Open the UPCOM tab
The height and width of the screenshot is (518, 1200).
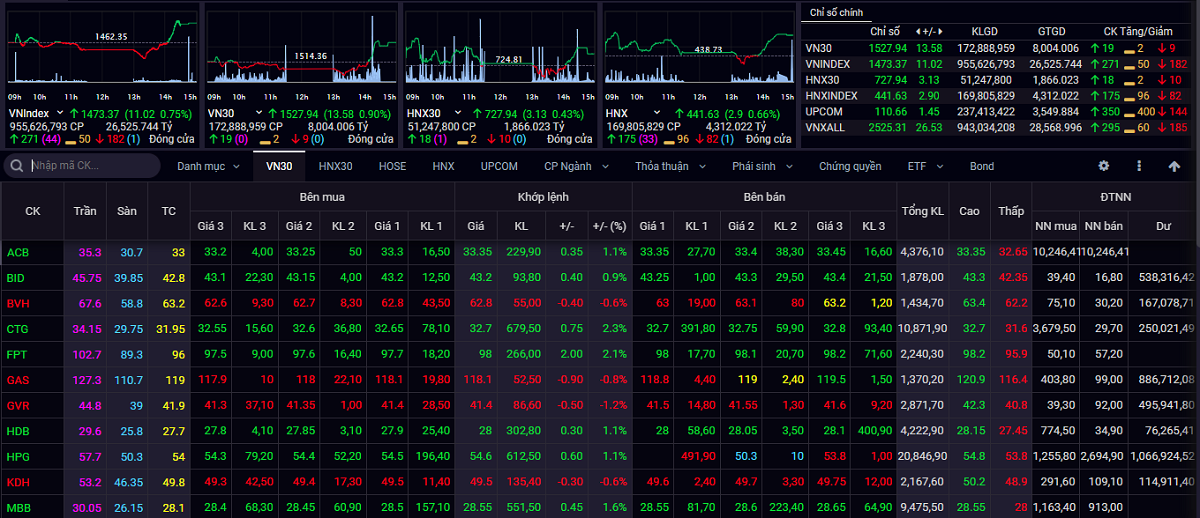click(x=499, y=166)
